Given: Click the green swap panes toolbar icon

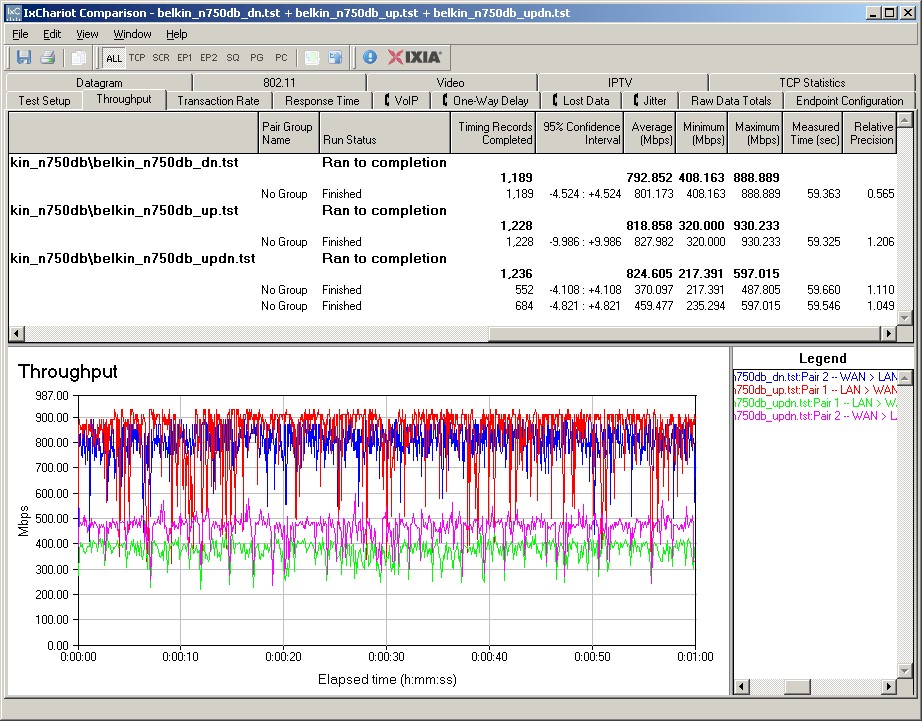Looking at the screenshot, I should coord(312,57).
